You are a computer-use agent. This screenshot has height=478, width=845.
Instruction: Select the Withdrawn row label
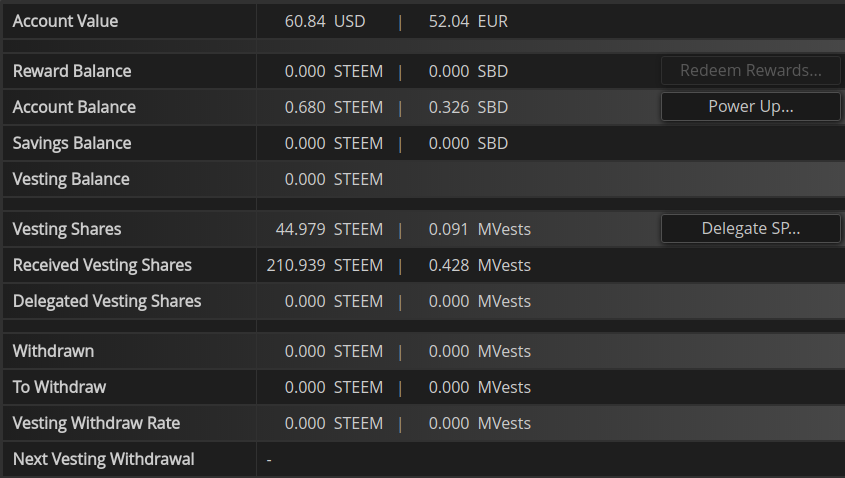click(53, 351)
